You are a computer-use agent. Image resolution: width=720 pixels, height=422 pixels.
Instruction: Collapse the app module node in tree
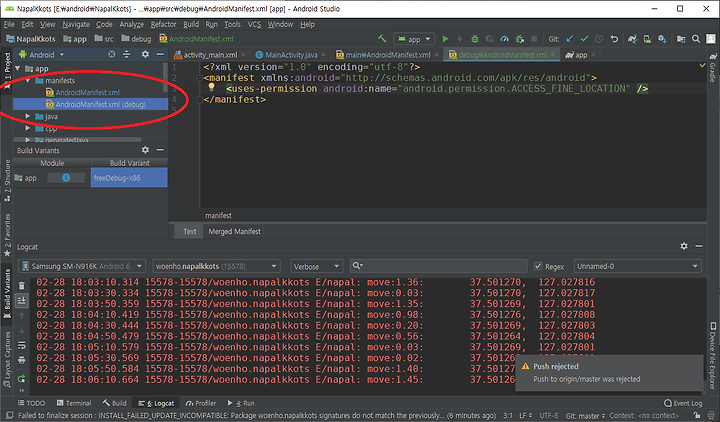click(x=17, y=68)
